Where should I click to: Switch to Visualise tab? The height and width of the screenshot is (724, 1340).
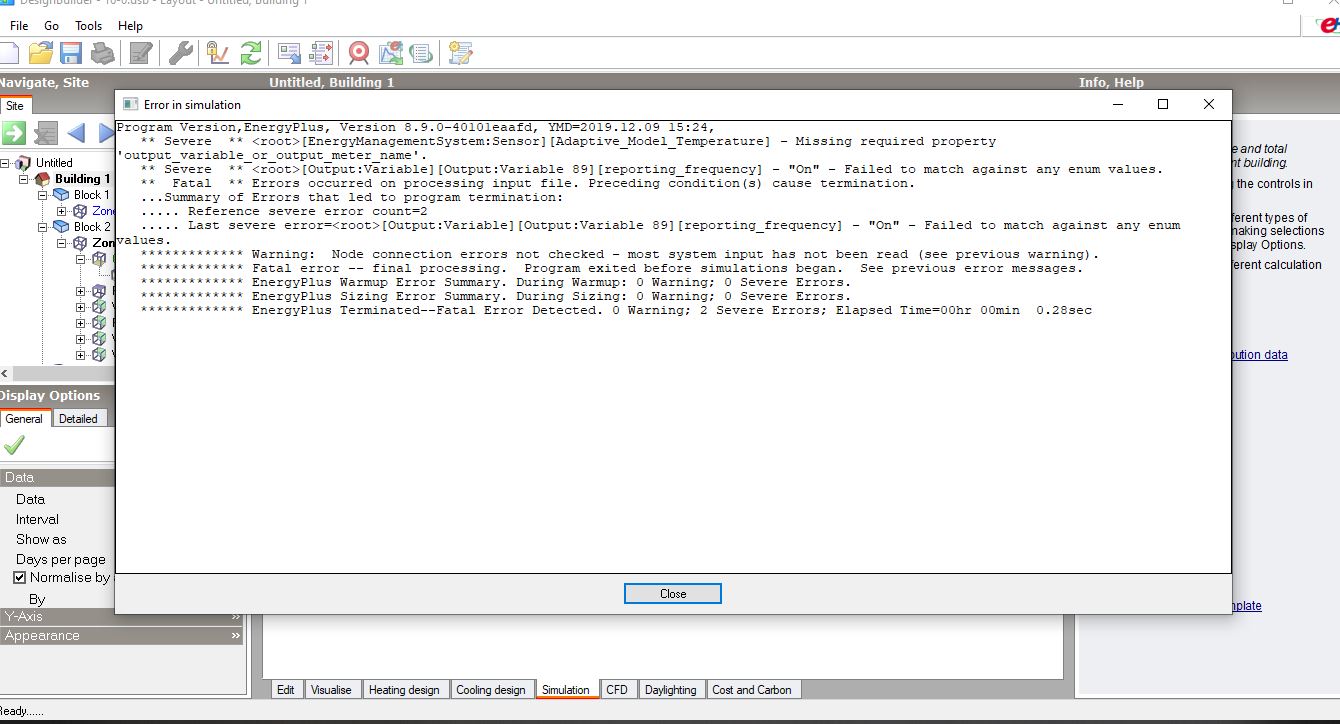pyautogui.click(x=331, y=690)
